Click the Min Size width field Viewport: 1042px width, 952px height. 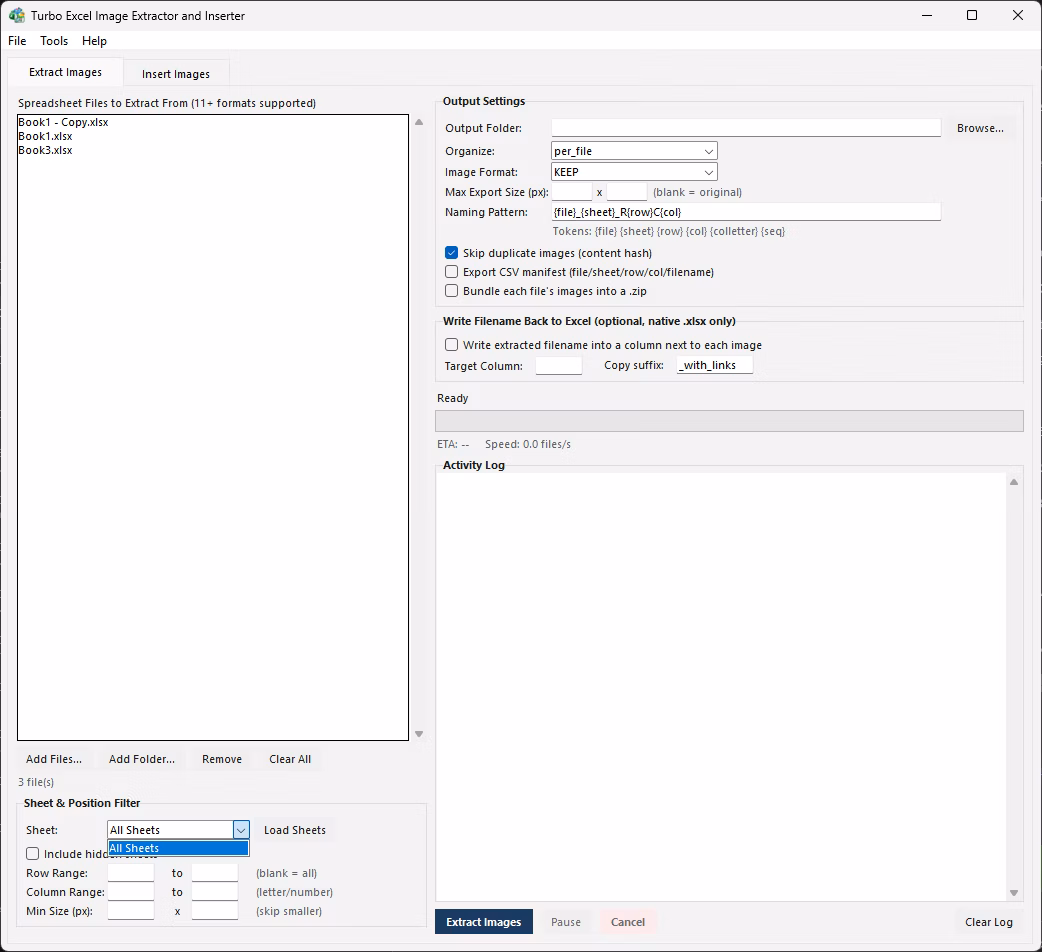[131, 911]
